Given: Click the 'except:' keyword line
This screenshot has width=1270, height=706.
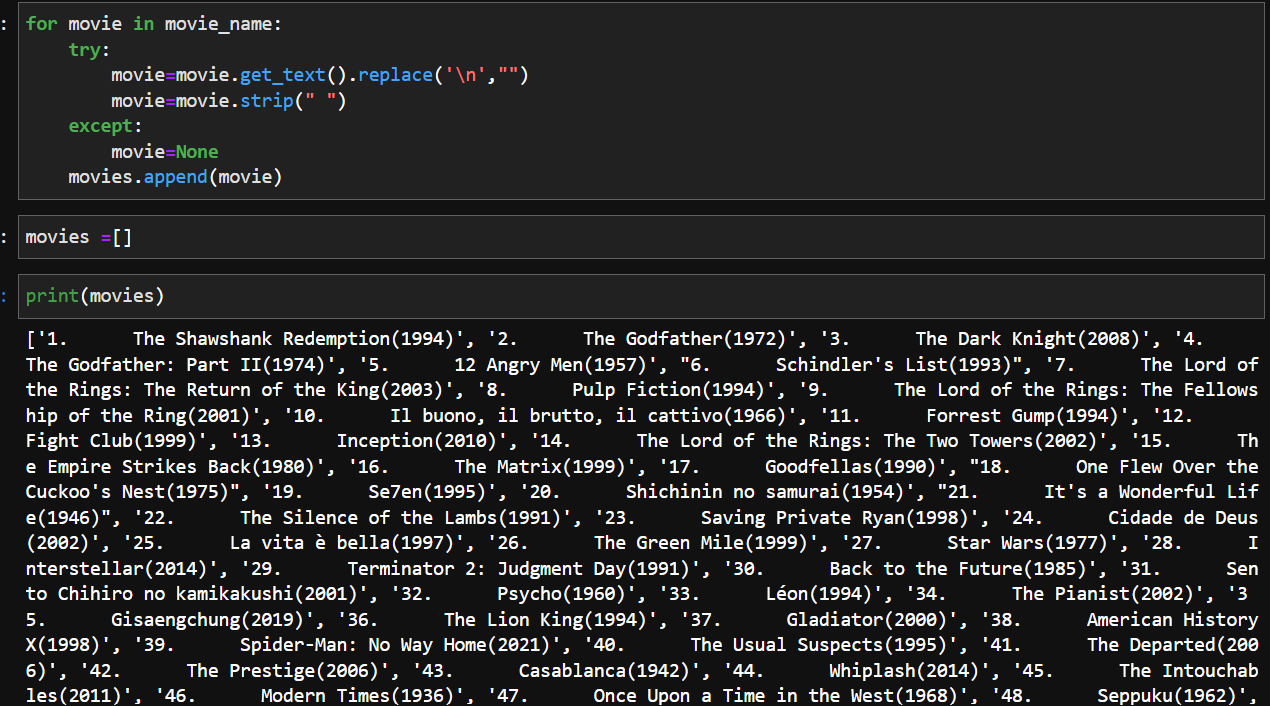Looking at the screenshot, I should pos(105,126).
